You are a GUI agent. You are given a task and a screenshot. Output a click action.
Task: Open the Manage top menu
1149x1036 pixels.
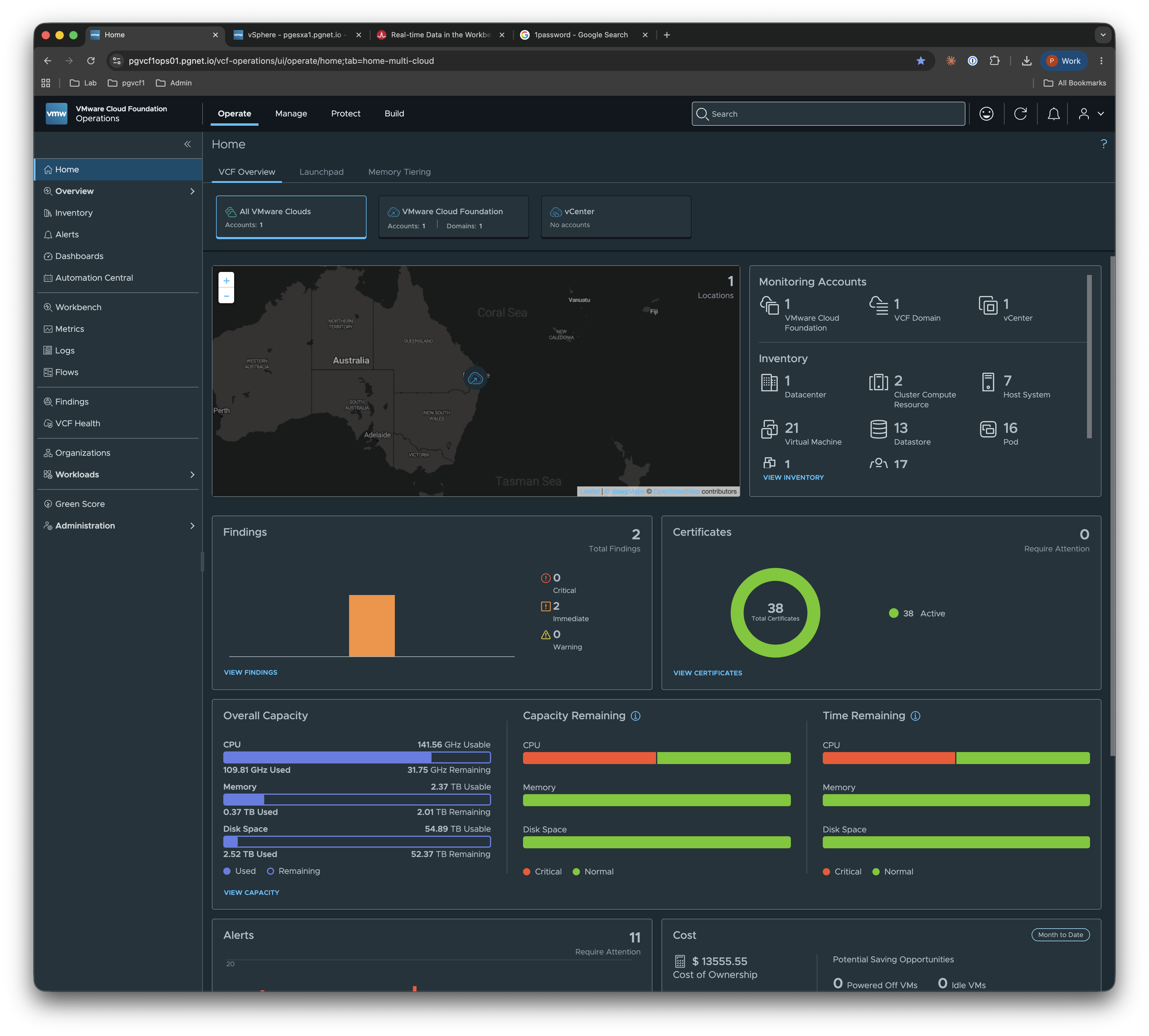pyautogui.click(x=291, y=114)
